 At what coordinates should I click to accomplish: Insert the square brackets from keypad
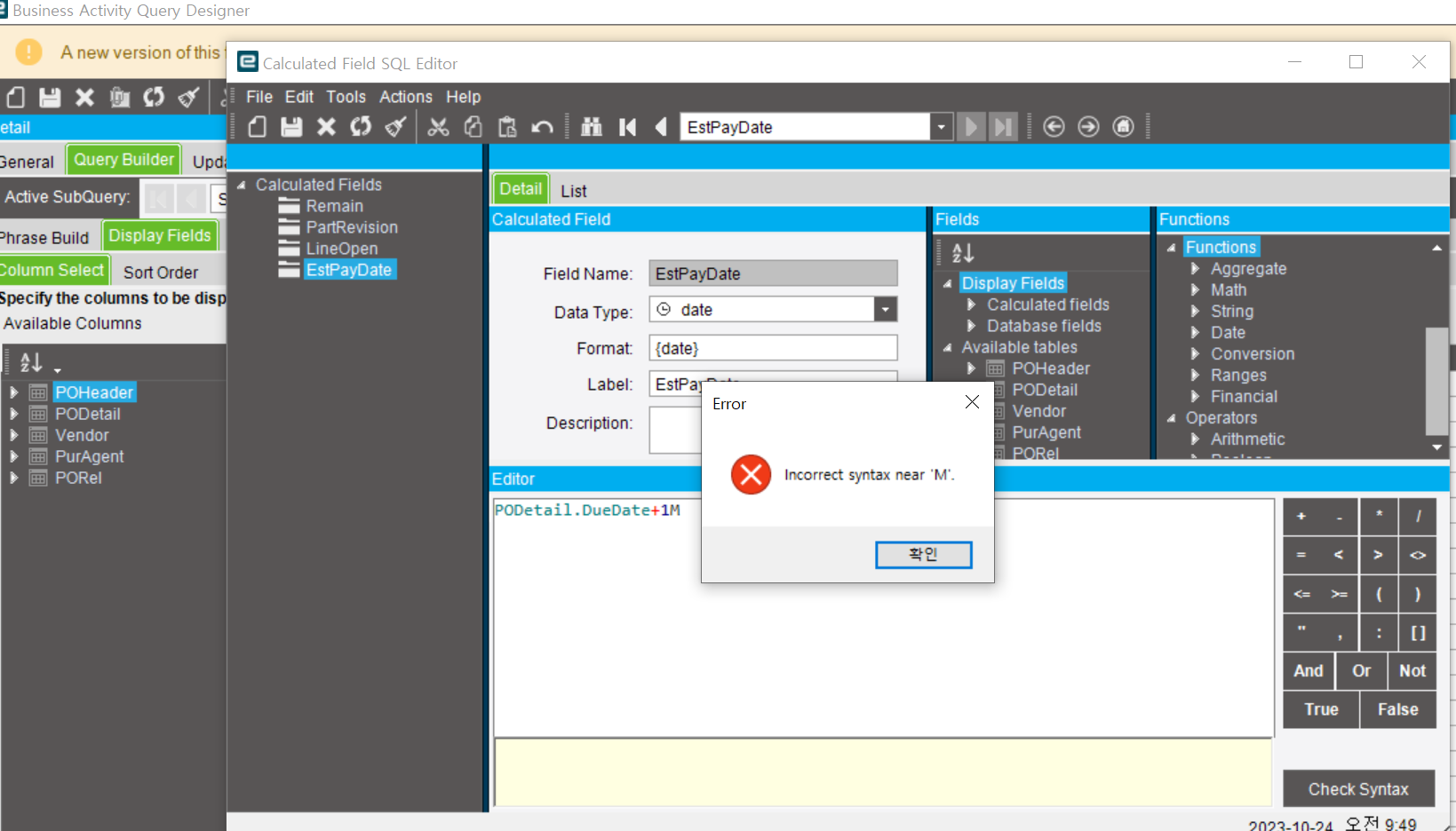click(x=1418, y=633)
